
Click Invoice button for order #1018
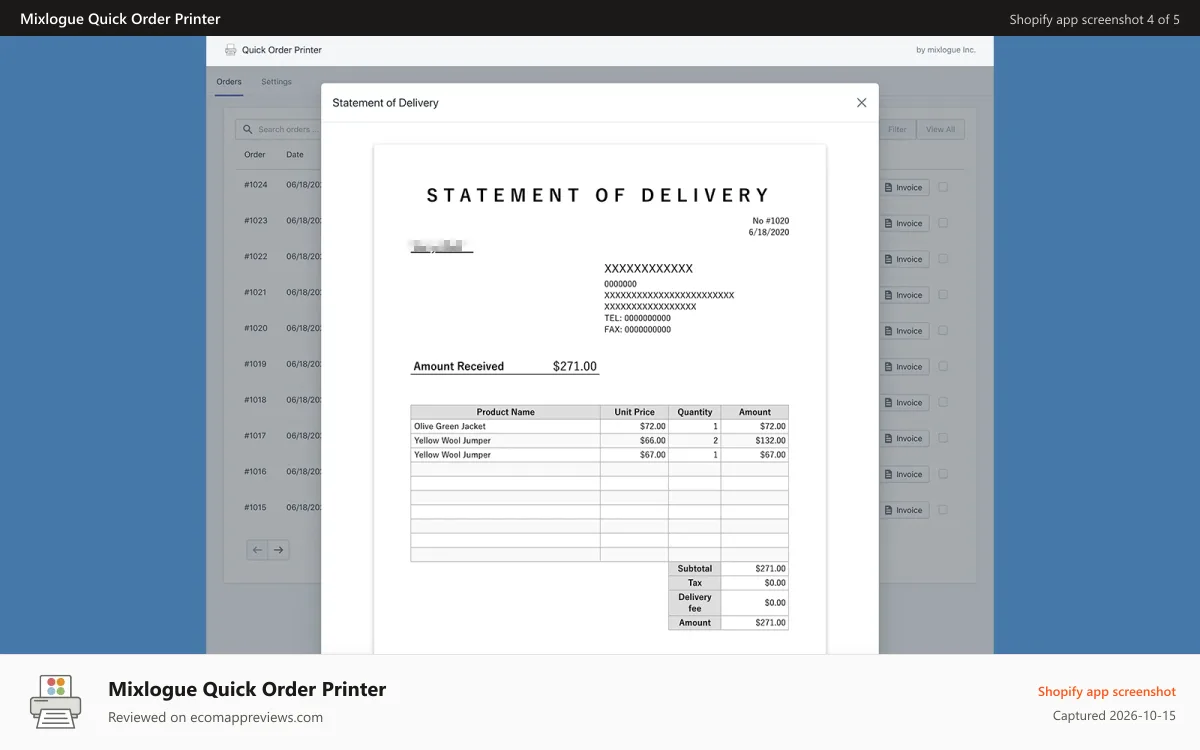(x=904, y=402)
